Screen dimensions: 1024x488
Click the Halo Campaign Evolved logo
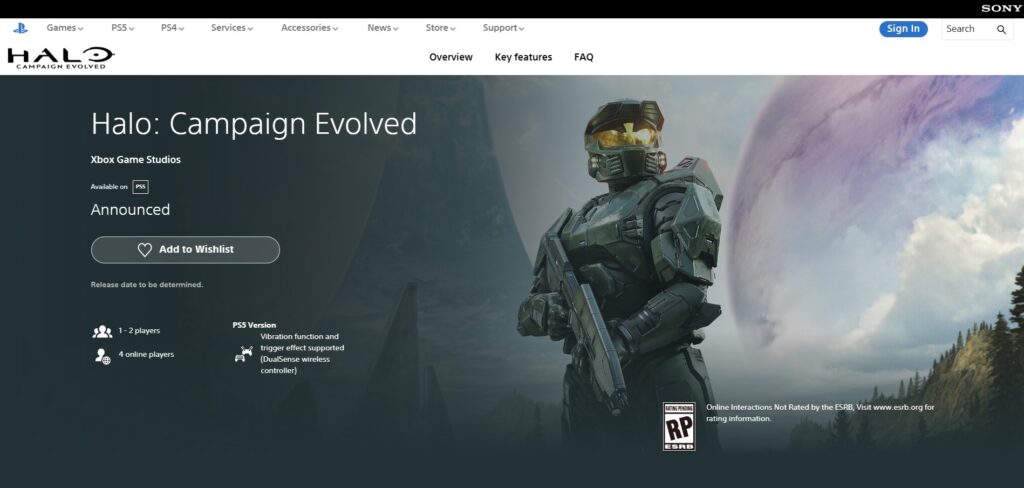(x=60, y=58)
